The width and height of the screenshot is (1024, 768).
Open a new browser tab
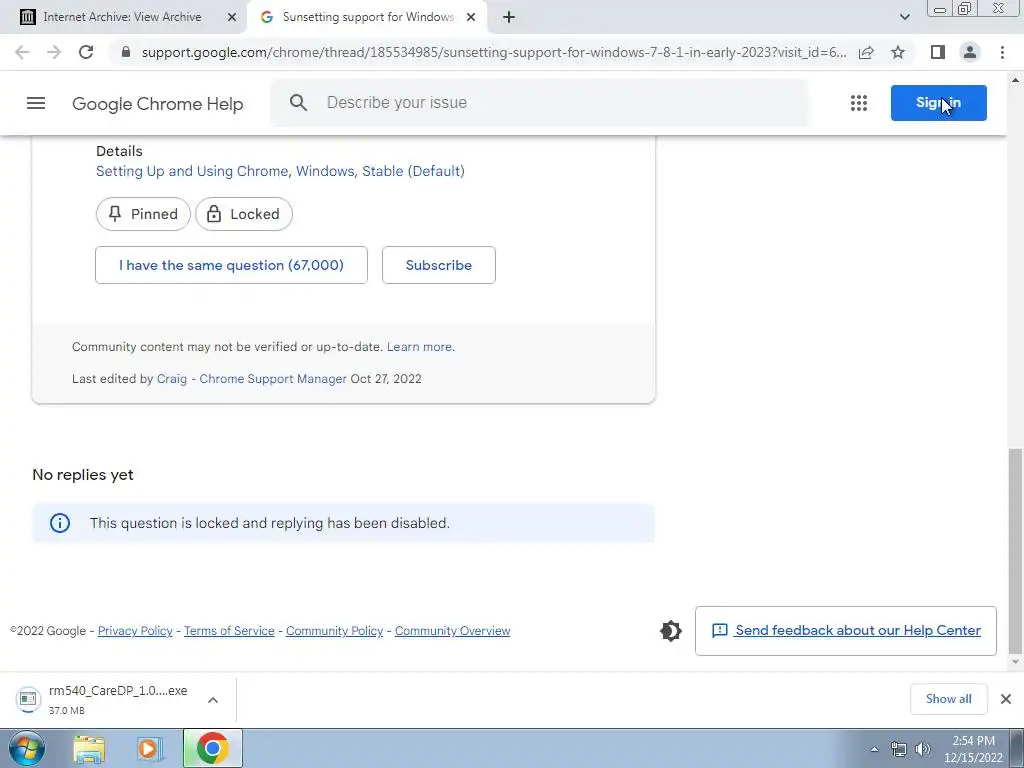click(509, 18)
